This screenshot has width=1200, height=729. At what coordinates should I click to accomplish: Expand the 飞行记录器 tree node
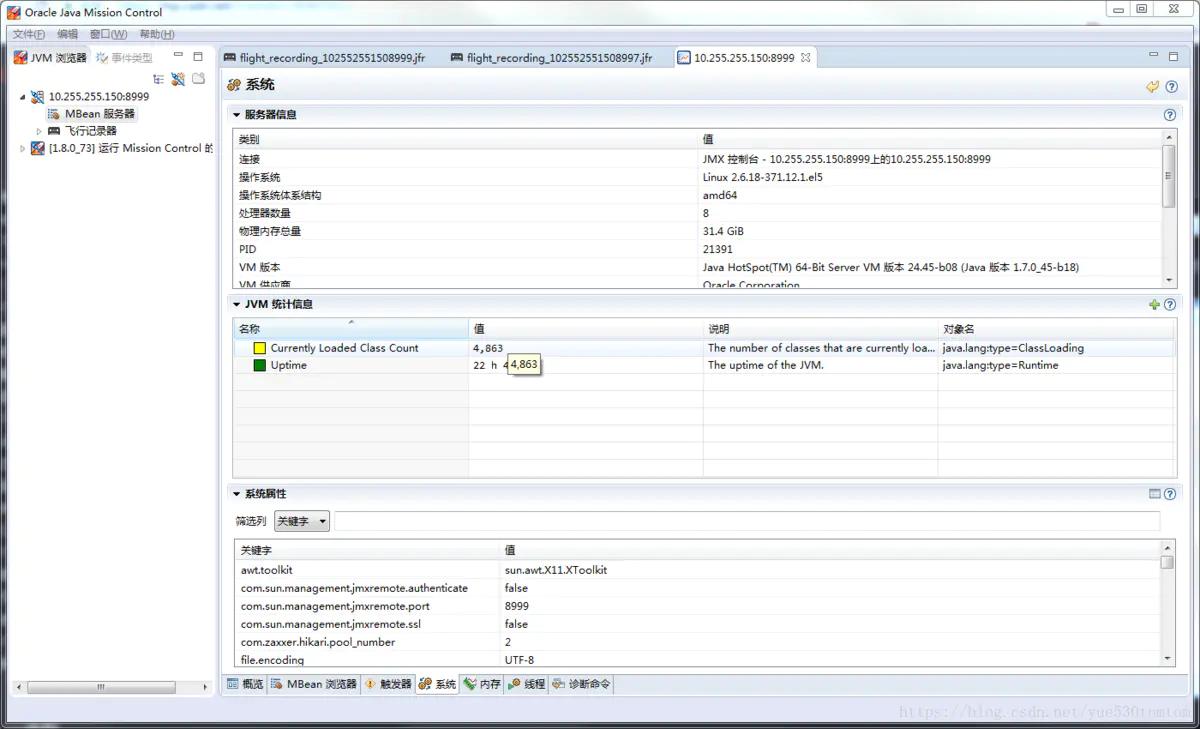pos(39,131)
